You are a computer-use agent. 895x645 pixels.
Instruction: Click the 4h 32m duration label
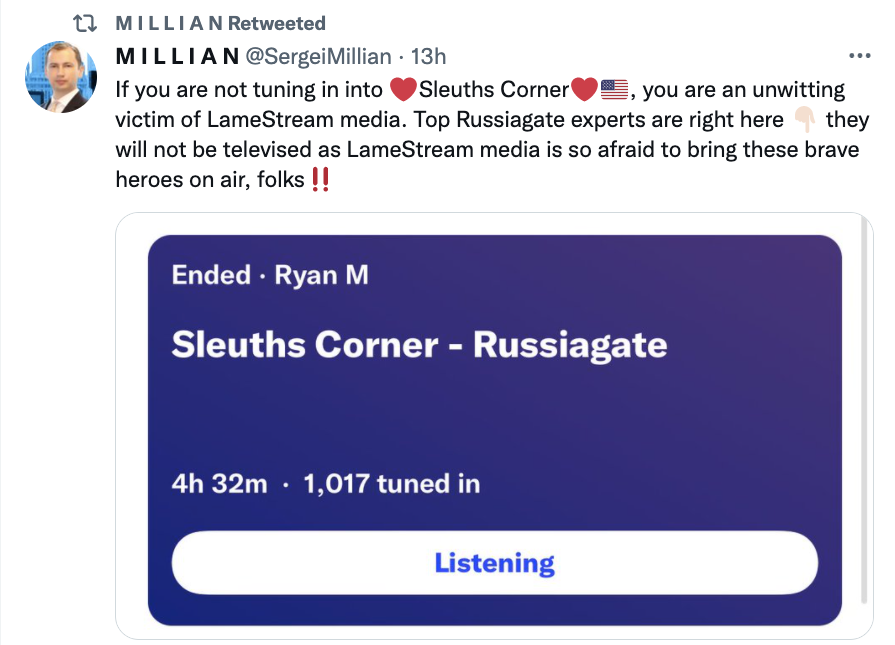point(220,484)
